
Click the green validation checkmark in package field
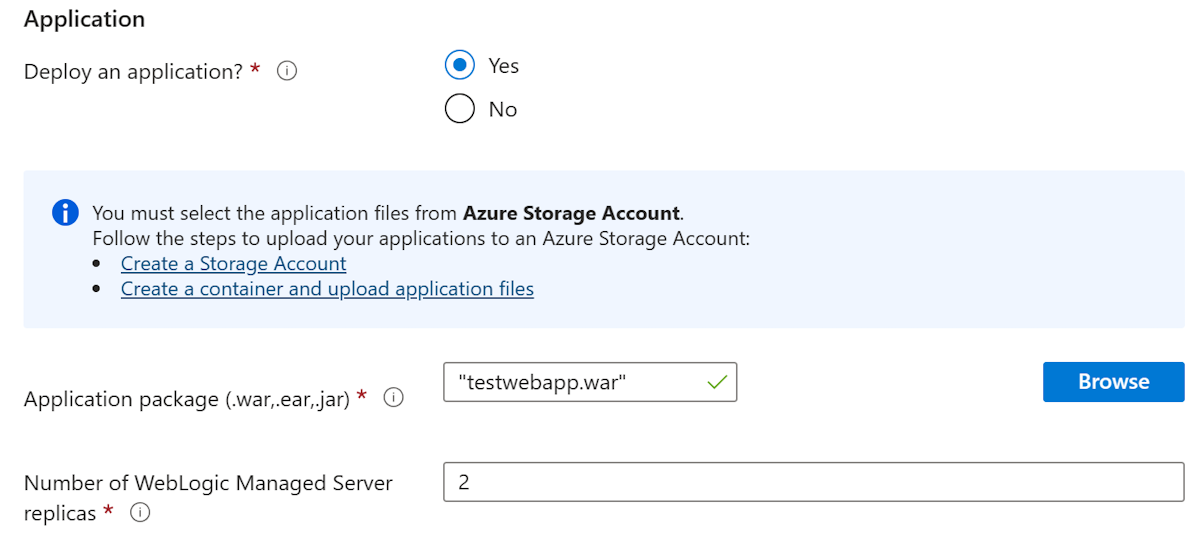pos(716,382)
